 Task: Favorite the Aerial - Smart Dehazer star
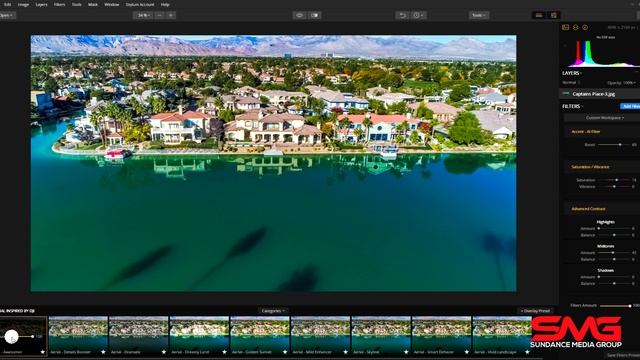point(467,352)
